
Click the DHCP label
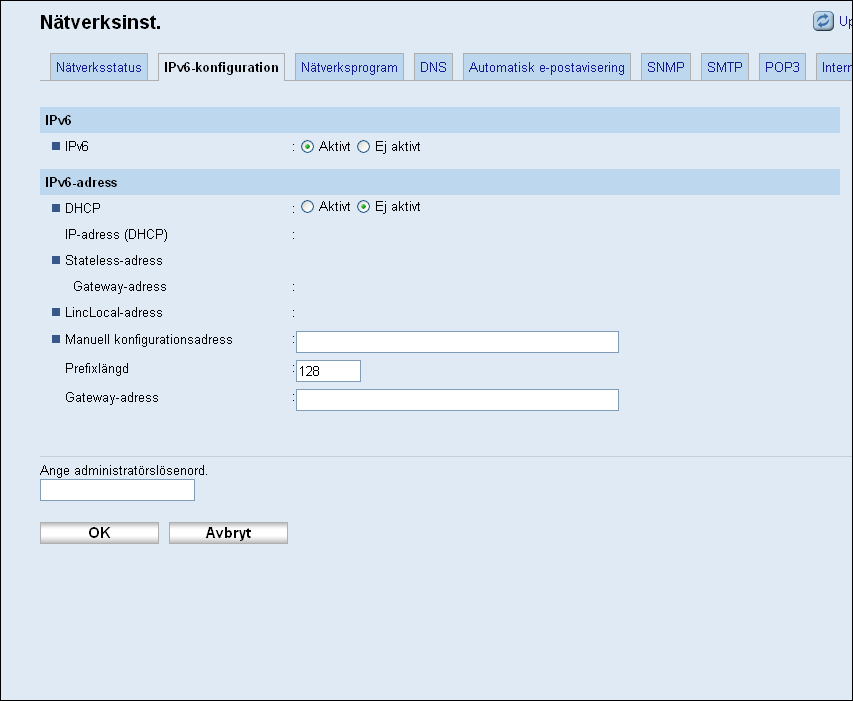(83, 208)
